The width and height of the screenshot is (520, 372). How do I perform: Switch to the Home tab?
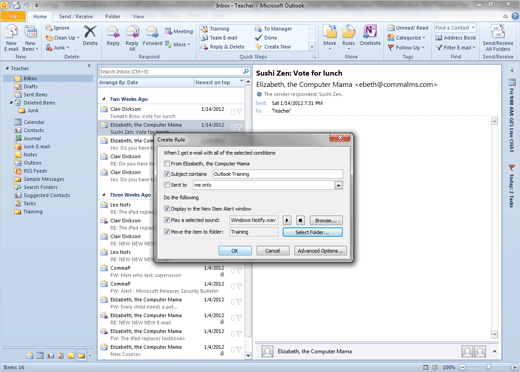40,16
